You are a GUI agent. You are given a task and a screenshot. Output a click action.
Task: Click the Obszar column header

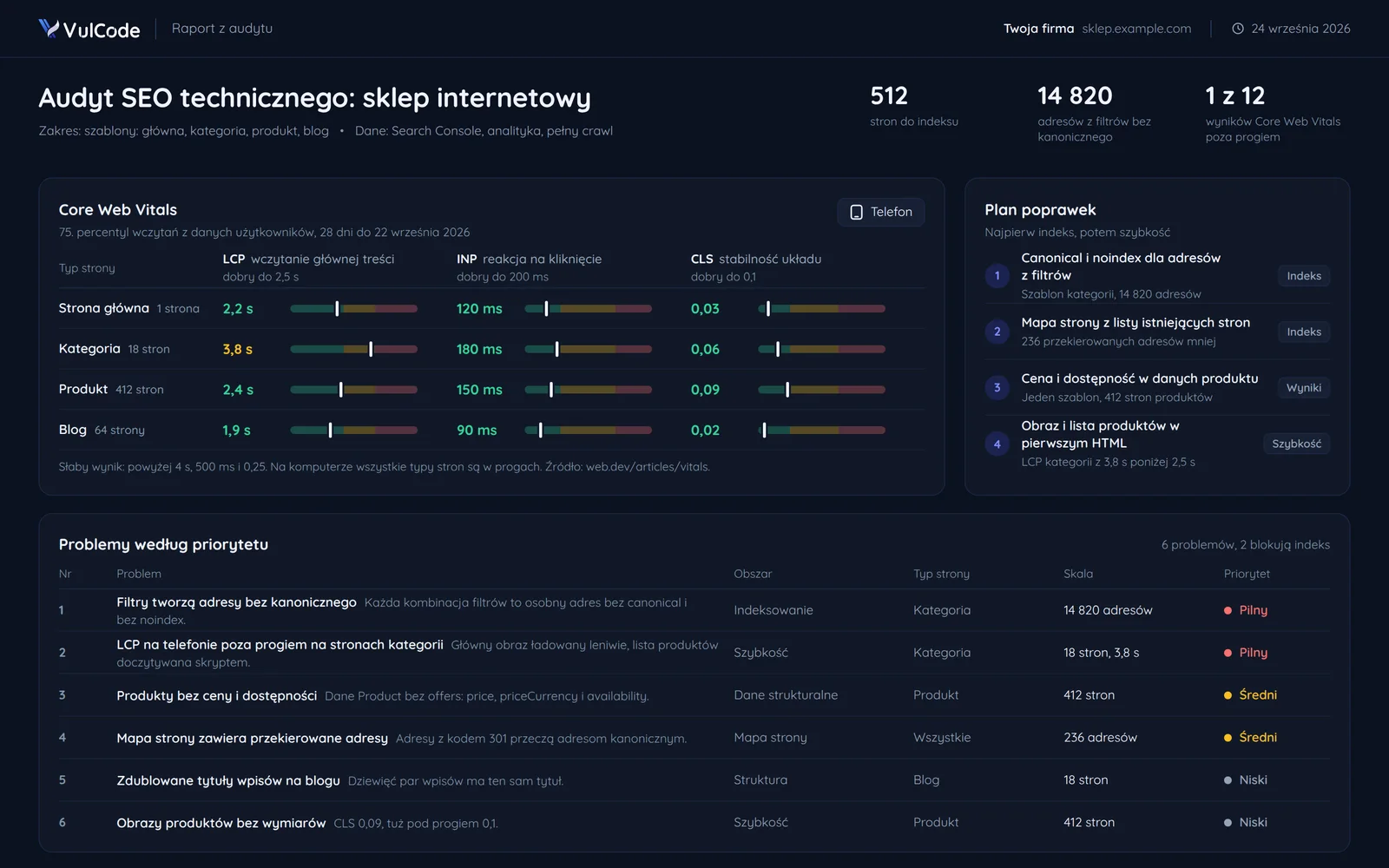tap(753, 574)
